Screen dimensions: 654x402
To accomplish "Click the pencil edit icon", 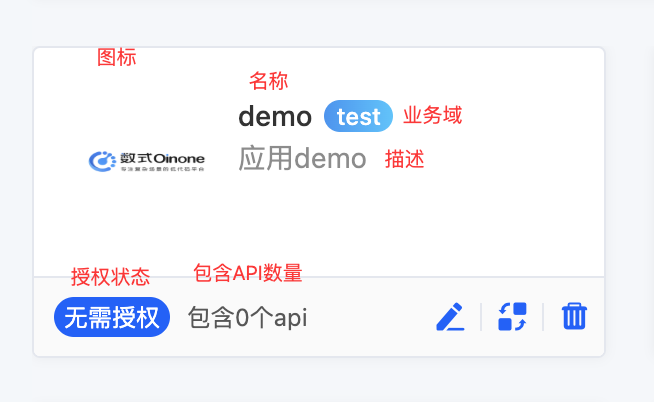I will 450,317.
